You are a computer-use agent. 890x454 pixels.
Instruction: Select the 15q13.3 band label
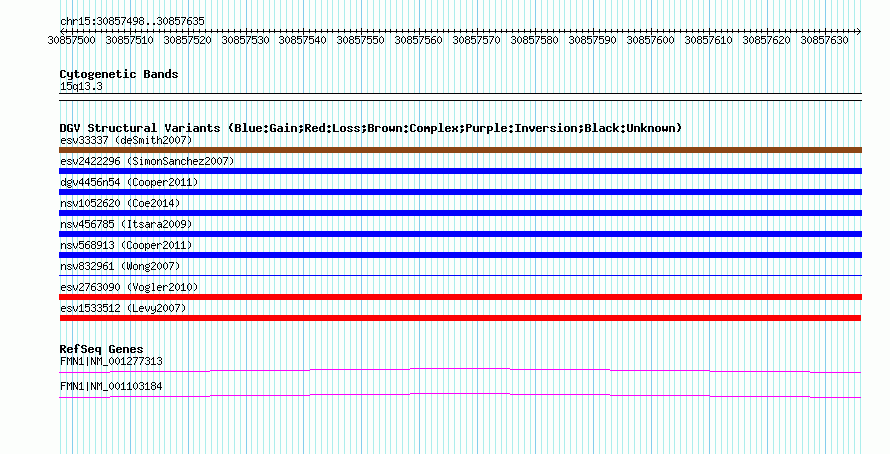81,87
